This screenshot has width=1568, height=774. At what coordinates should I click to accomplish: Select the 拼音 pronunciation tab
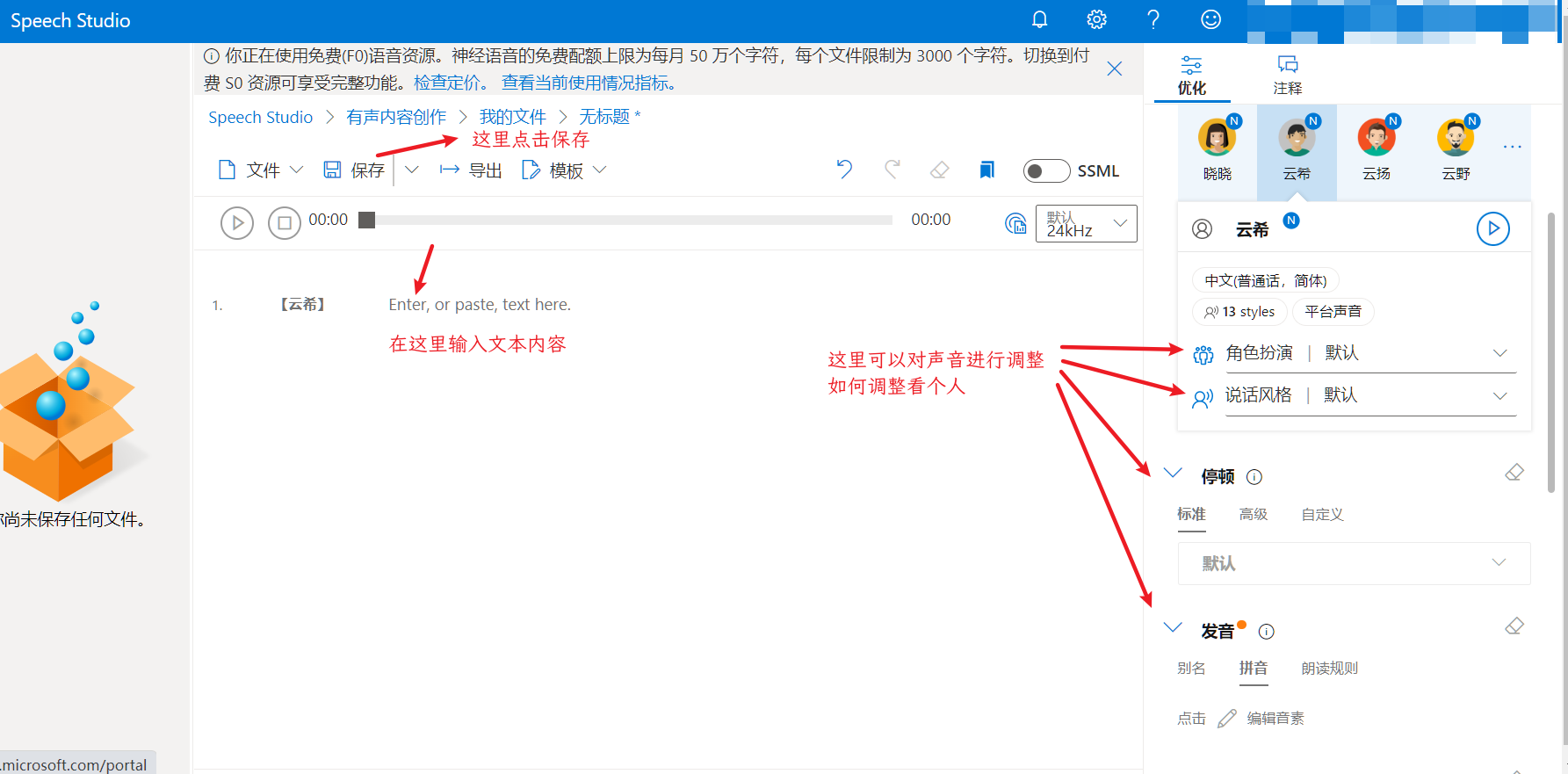coord(1253,669)
